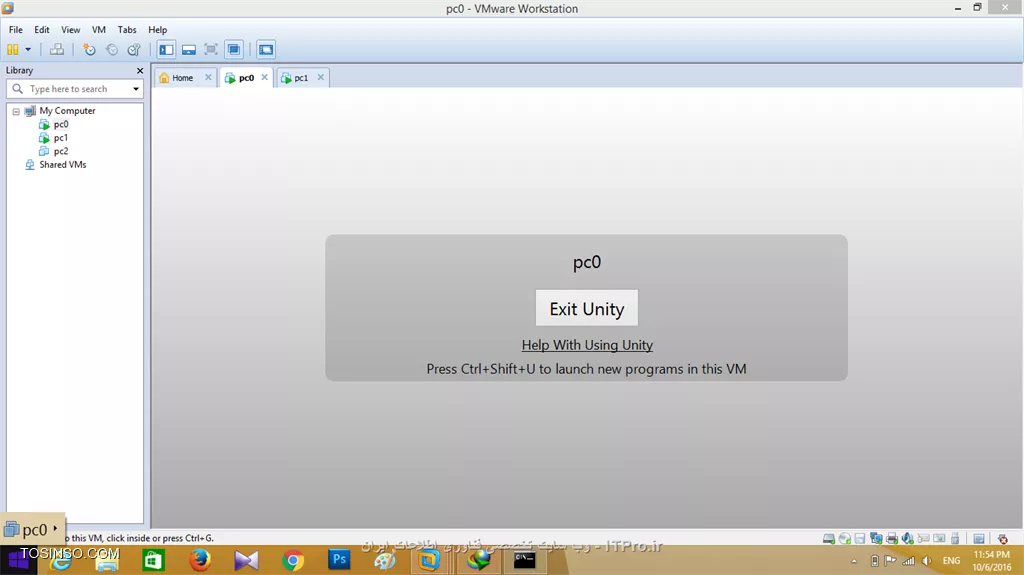This screenshot has width=1024, height=575.
Task: Close the Home tab
Action: [208, 77]
